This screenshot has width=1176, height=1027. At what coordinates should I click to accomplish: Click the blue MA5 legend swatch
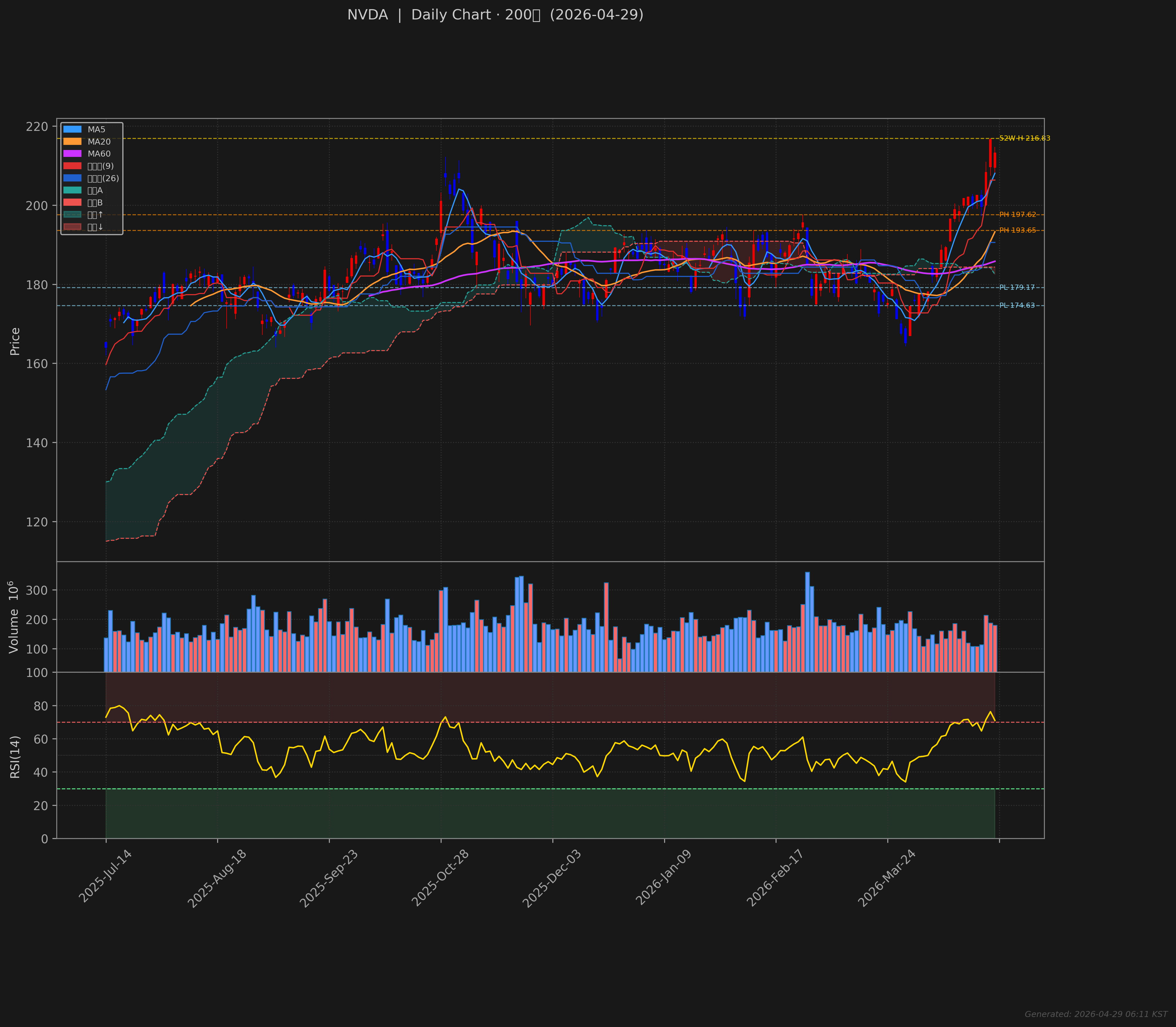(72, 129)
